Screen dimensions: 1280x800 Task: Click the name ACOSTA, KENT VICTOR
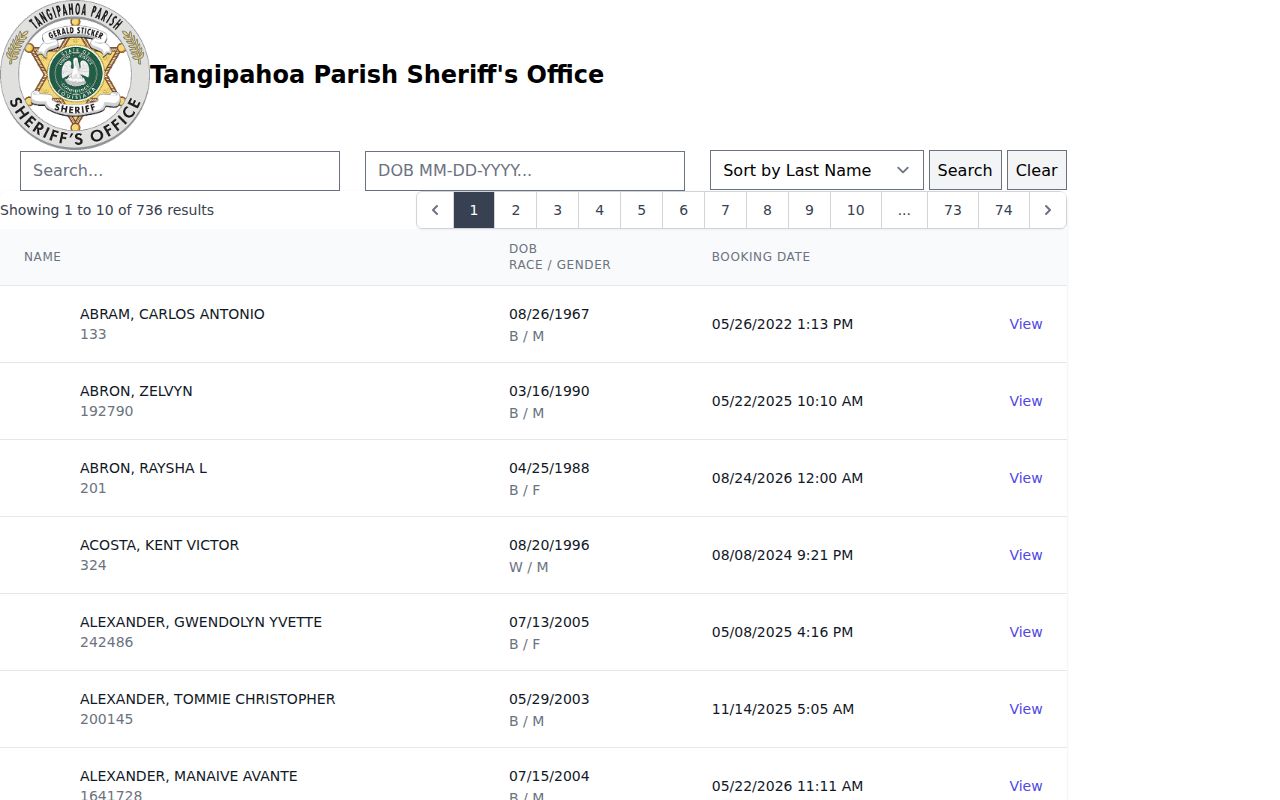[x=159, y=545]
